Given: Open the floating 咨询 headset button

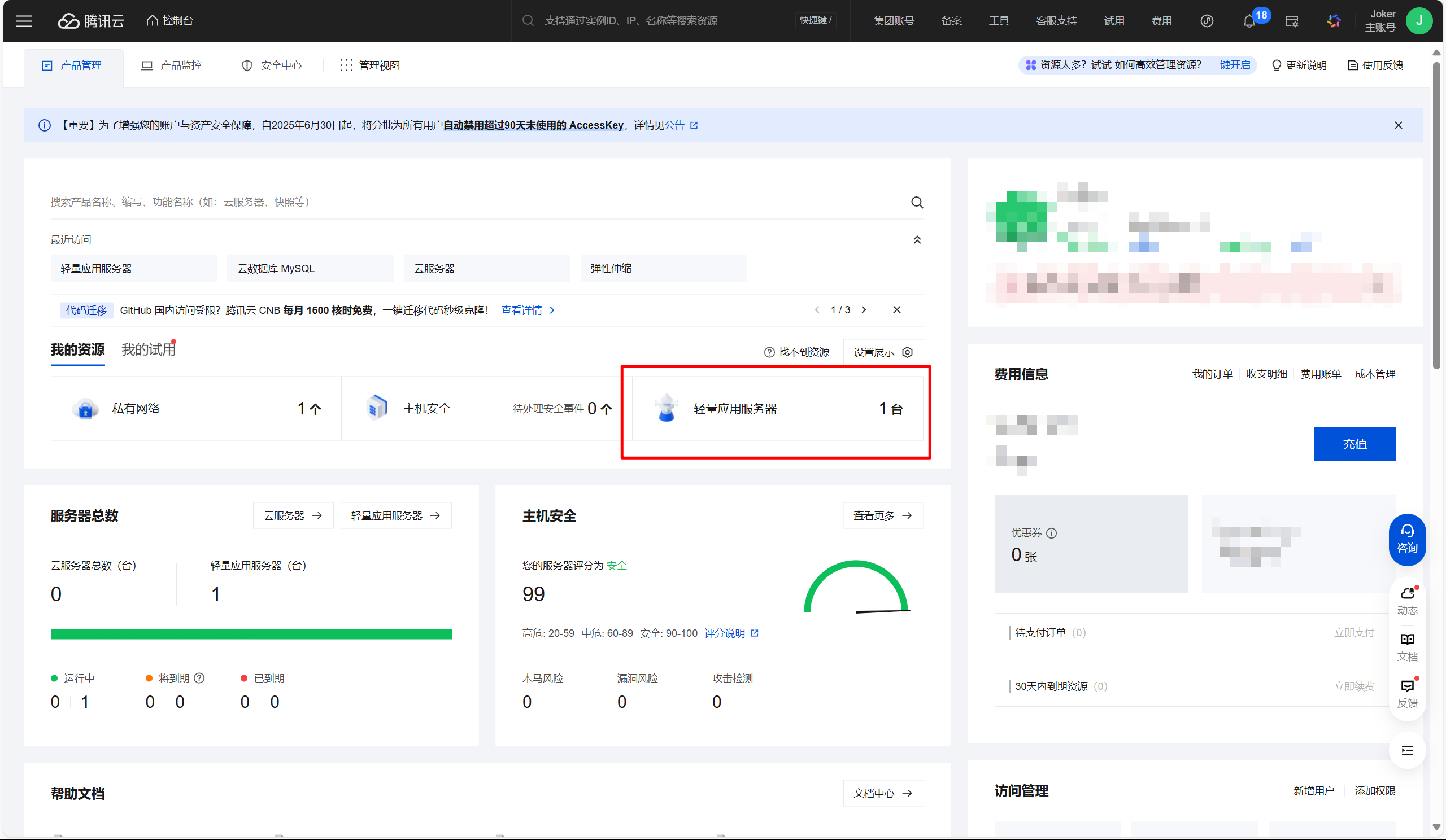Looking at the screenshot, I should click(1407, 539).
